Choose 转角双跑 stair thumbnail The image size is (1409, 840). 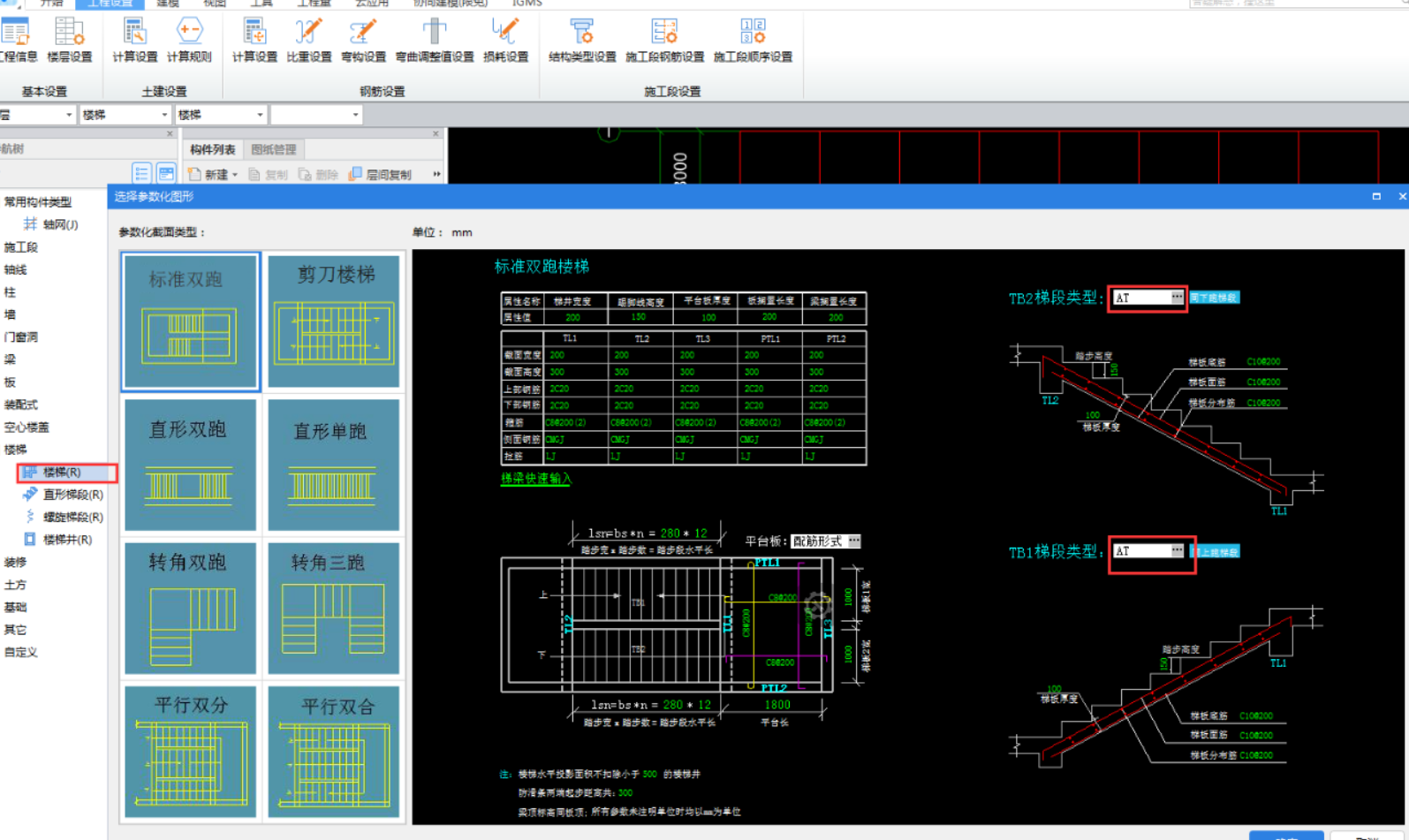(x=191, y=608)
